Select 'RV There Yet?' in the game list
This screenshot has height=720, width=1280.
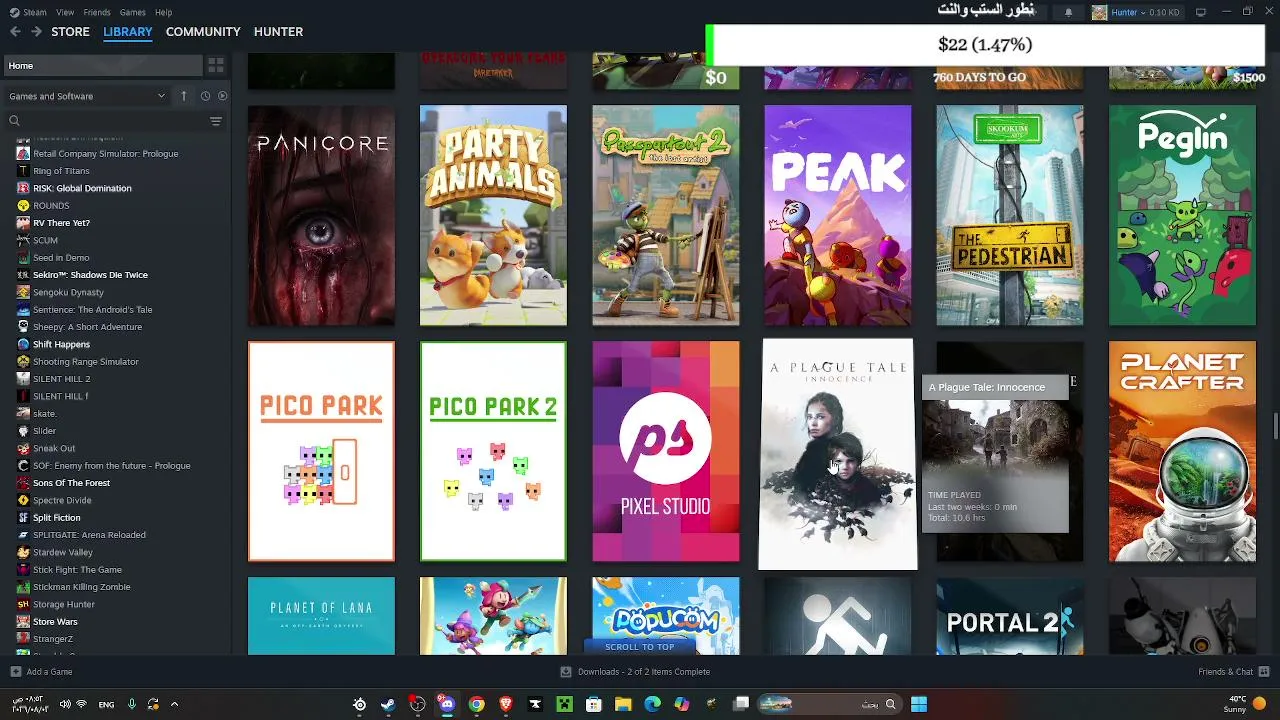pyautogui.click(x=61, y=223)
